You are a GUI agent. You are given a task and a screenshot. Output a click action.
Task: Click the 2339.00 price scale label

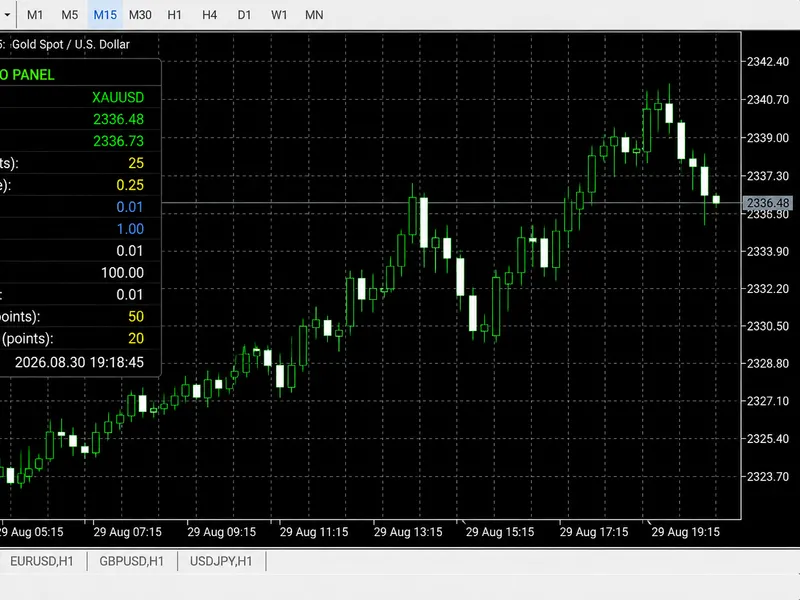tap(768, 138)
